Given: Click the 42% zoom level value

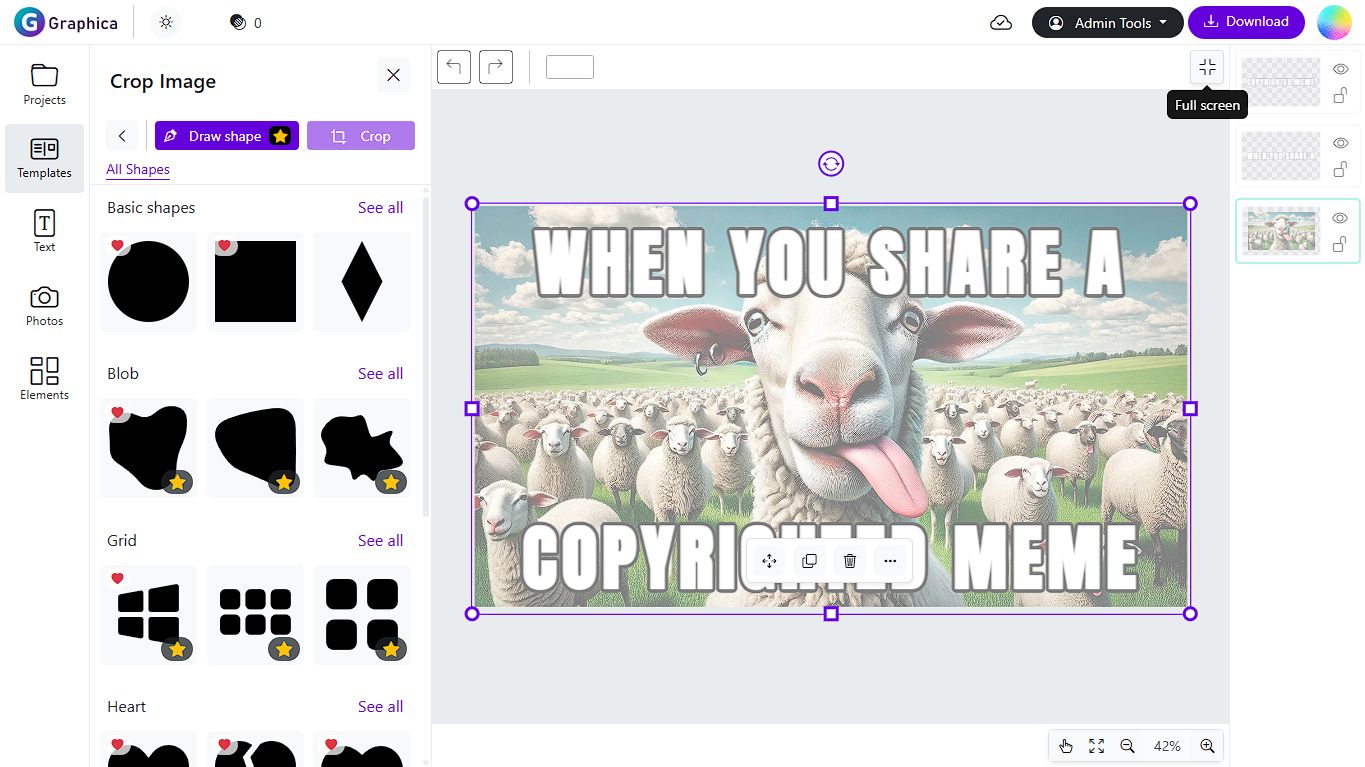Looking at the screenshot, I should click(x=1167, y=746).
